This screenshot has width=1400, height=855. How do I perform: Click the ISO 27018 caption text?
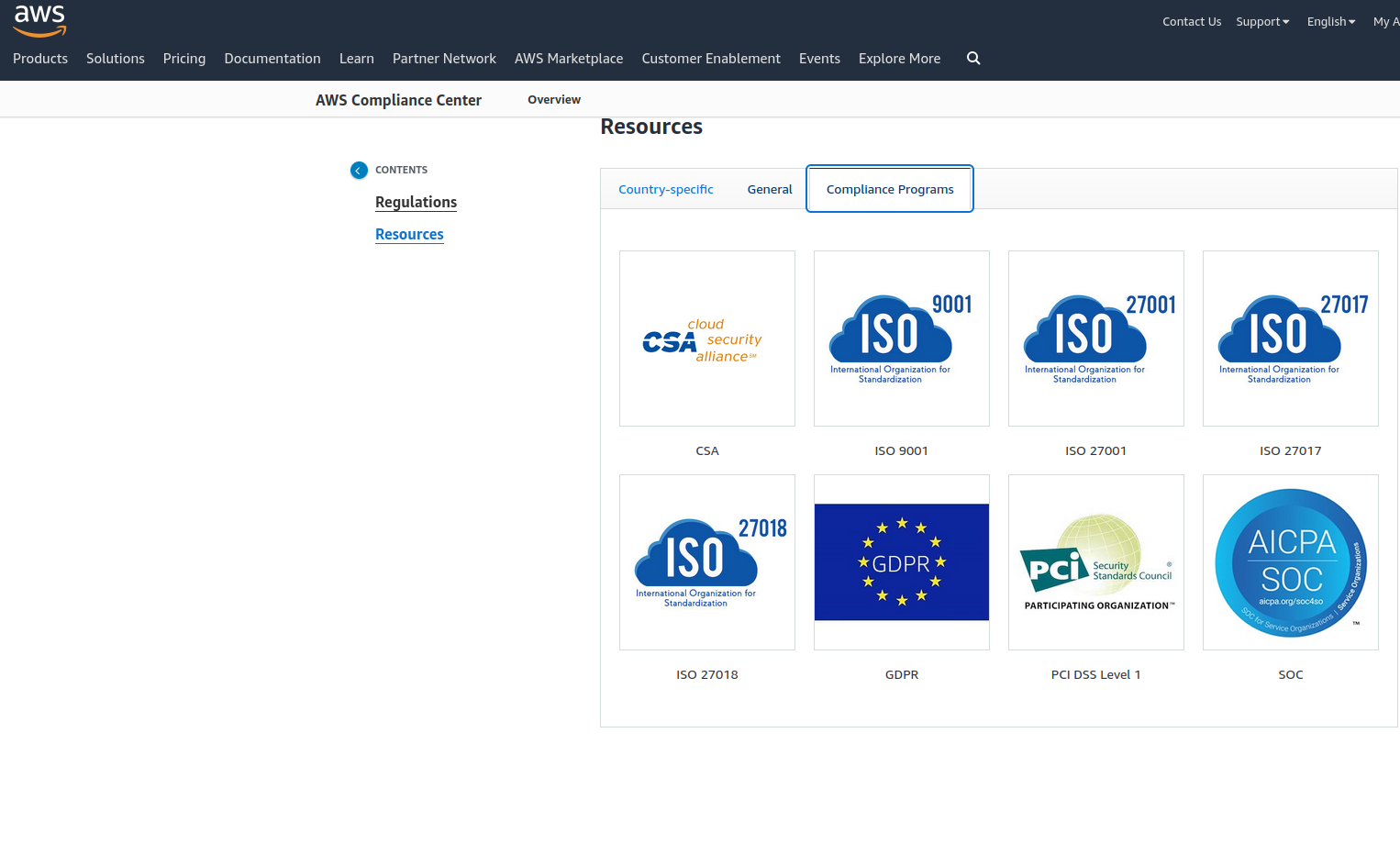click(x=707, y=674)
